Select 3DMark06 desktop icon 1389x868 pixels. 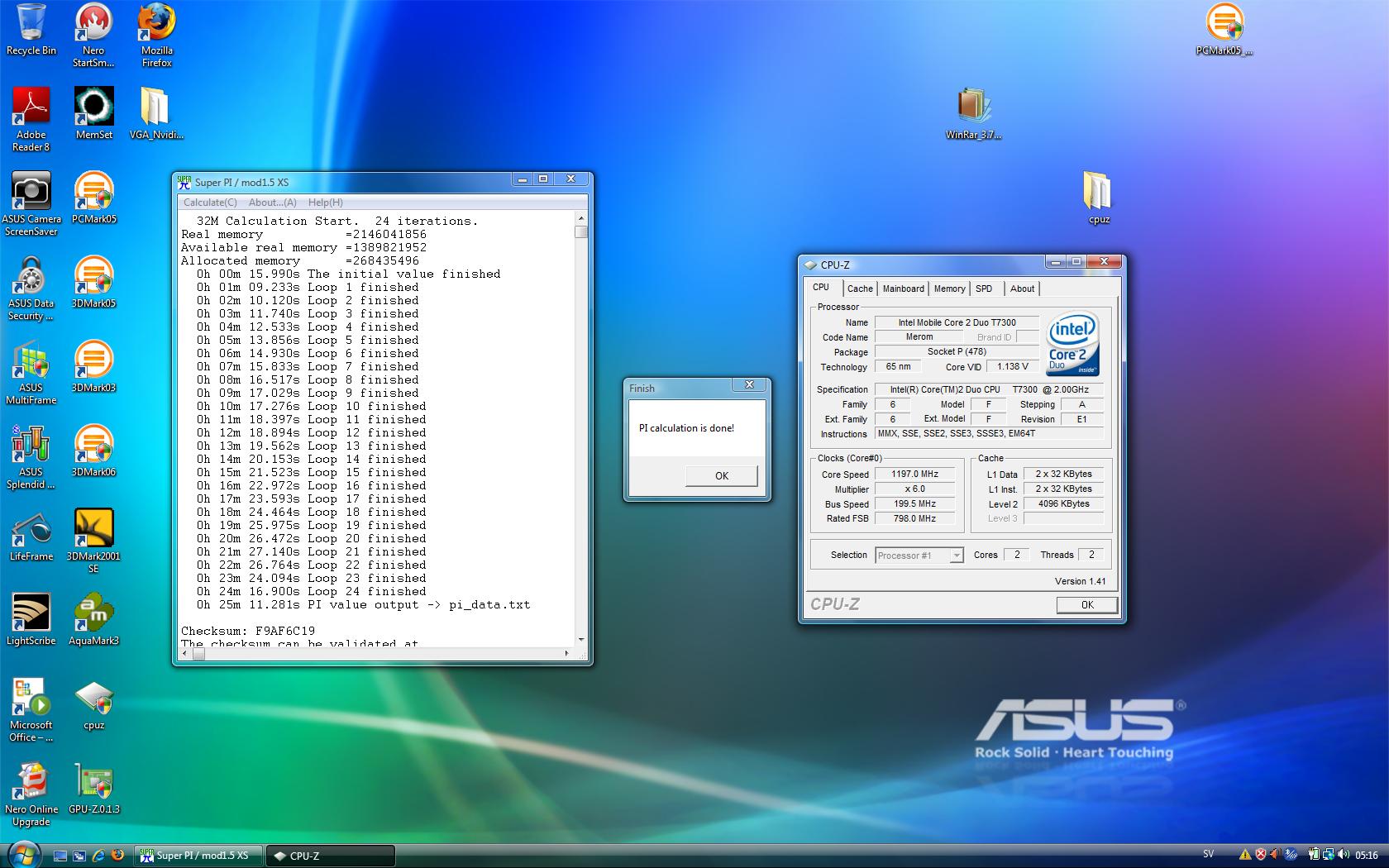pos(93,451)
